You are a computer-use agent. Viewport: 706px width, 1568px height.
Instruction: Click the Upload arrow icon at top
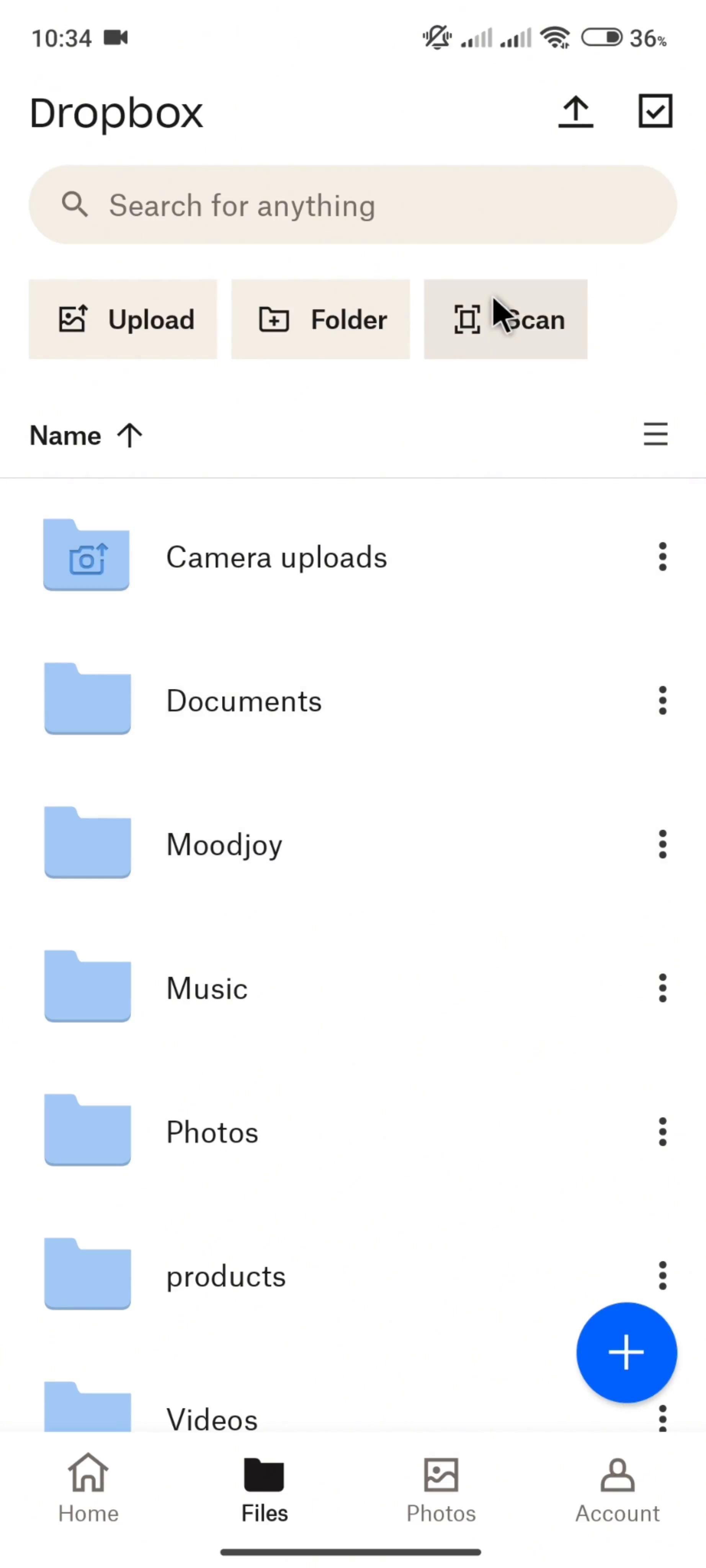click(x=575, y=111)
